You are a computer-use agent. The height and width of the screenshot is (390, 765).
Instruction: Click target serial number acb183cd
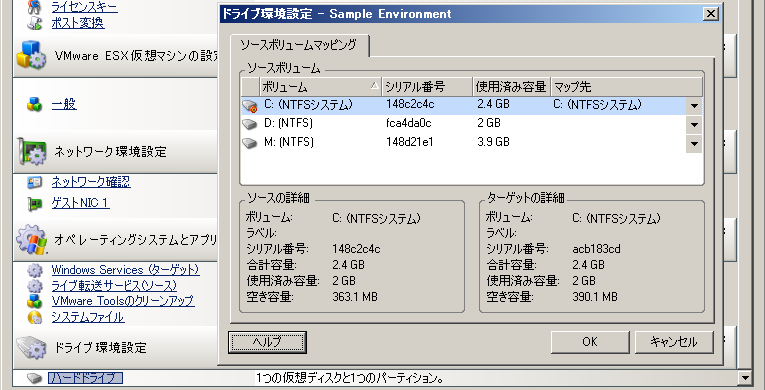tap(596, 249)
